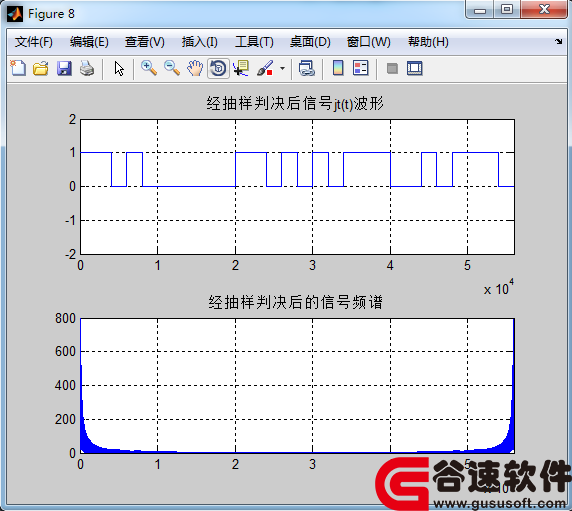Click the Link Plot icon
The height and width of the screenshot is (511, 572).
tap(306, 68)
